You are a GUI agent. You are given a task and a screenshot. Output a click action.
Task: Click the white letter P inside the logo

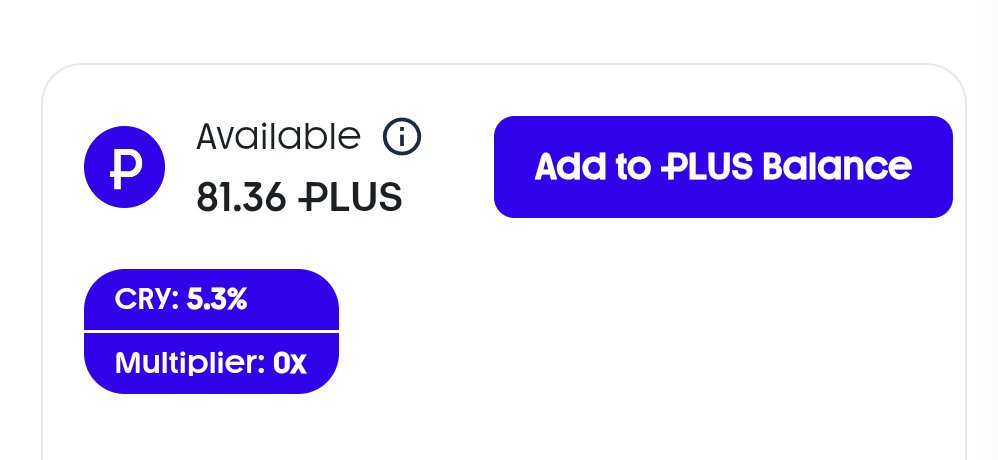[x=125, y=167]
